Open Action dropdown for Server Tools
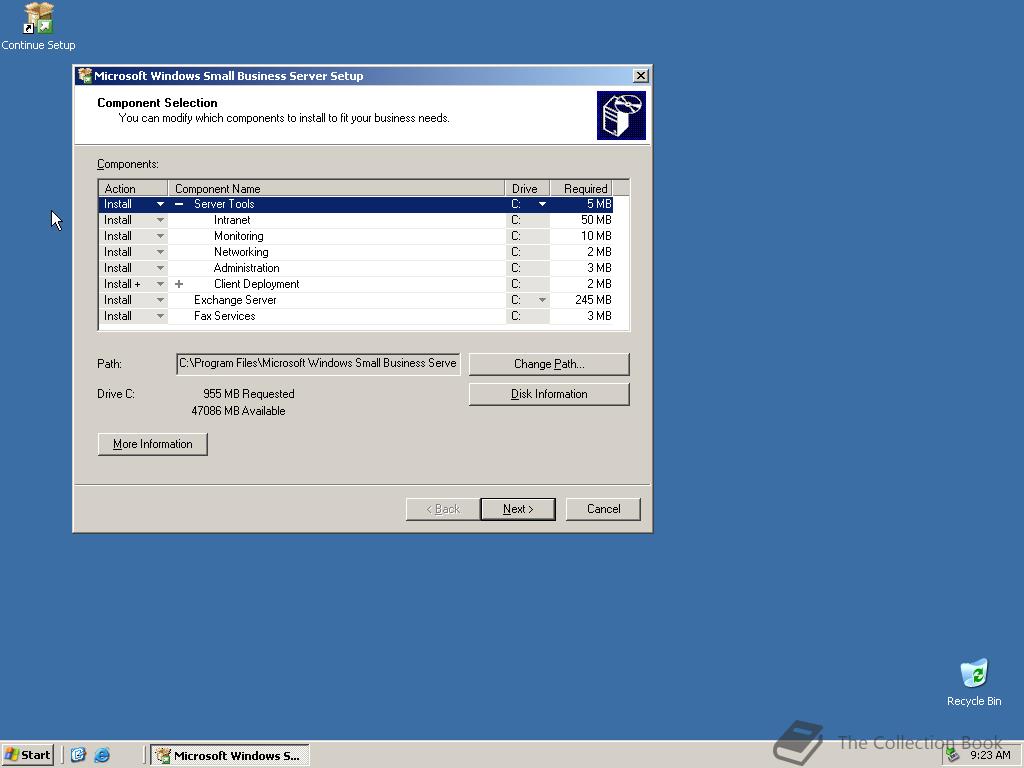The height and width of the screenshot is (768, 1024). click(x=160, y=204)
